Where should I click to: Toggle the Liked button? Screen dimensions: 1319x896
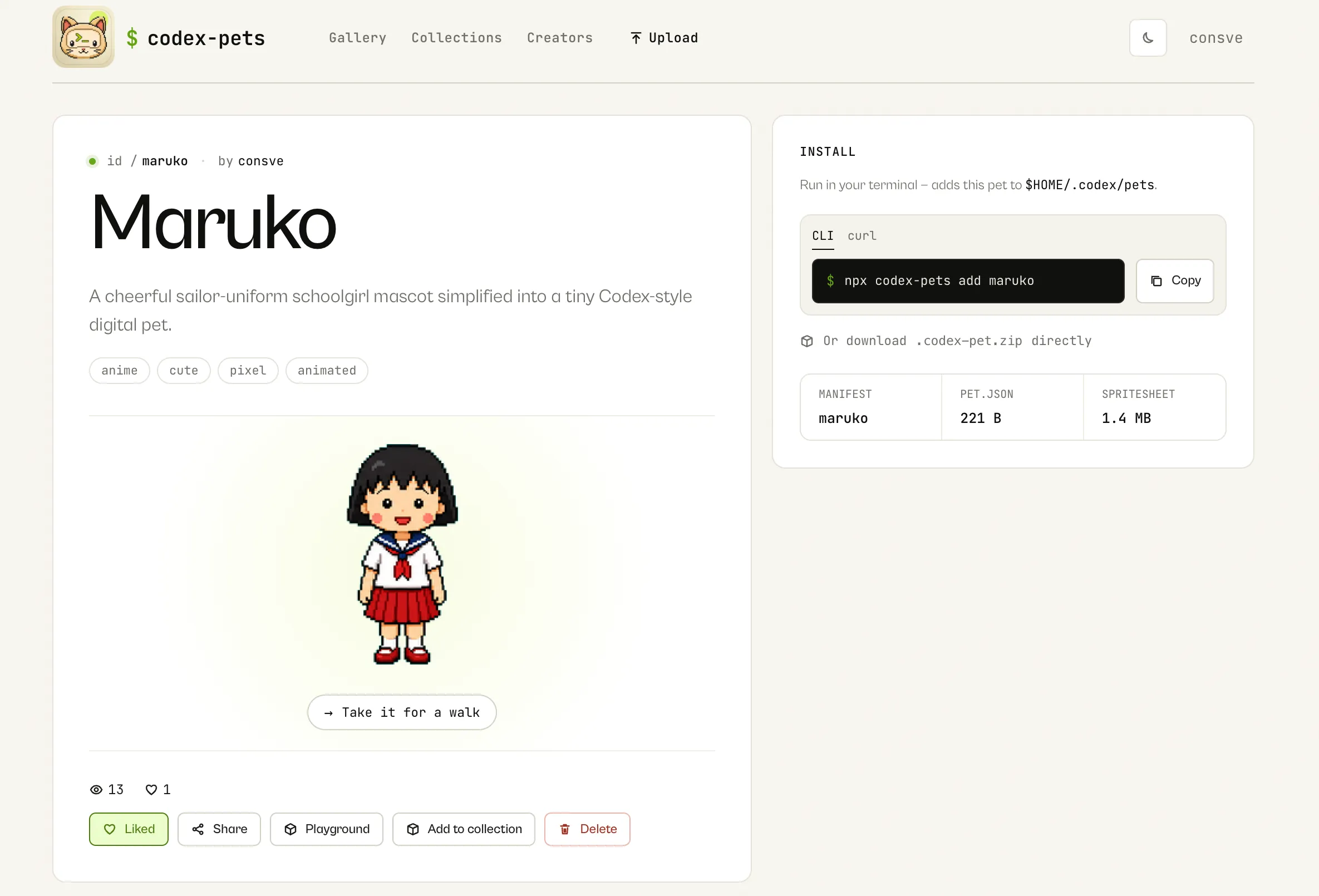(x=129, y=829)
